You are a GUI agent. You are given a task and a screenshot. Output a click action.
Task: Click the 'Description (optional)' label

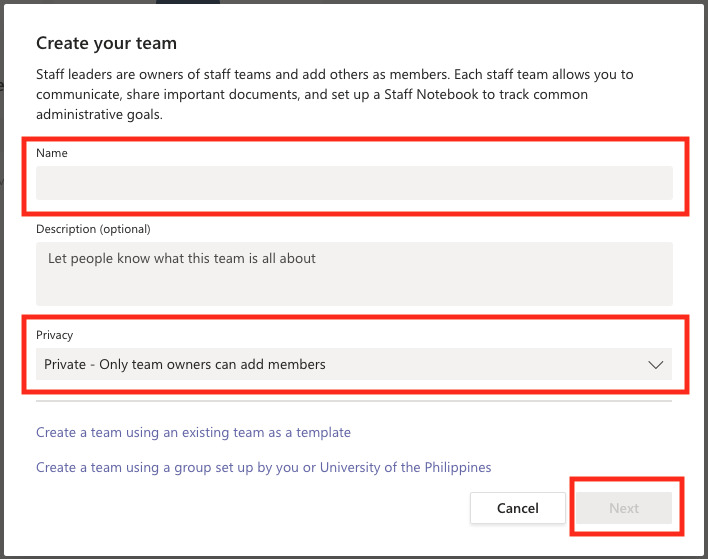(x=93, y=229)
